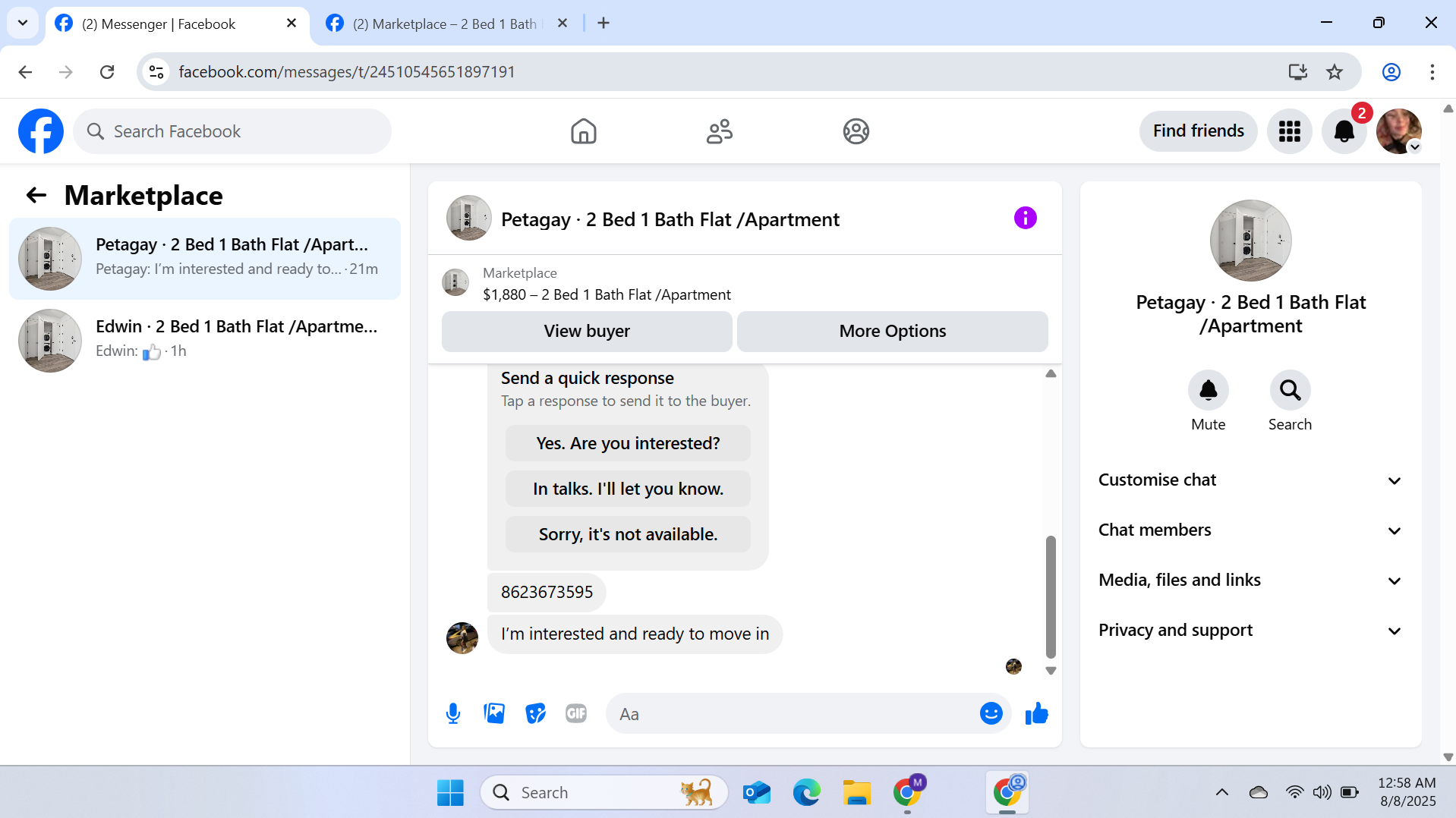Close the Messenger tab
Viewport: 1456px width, 818px height.
pos(291,24)
